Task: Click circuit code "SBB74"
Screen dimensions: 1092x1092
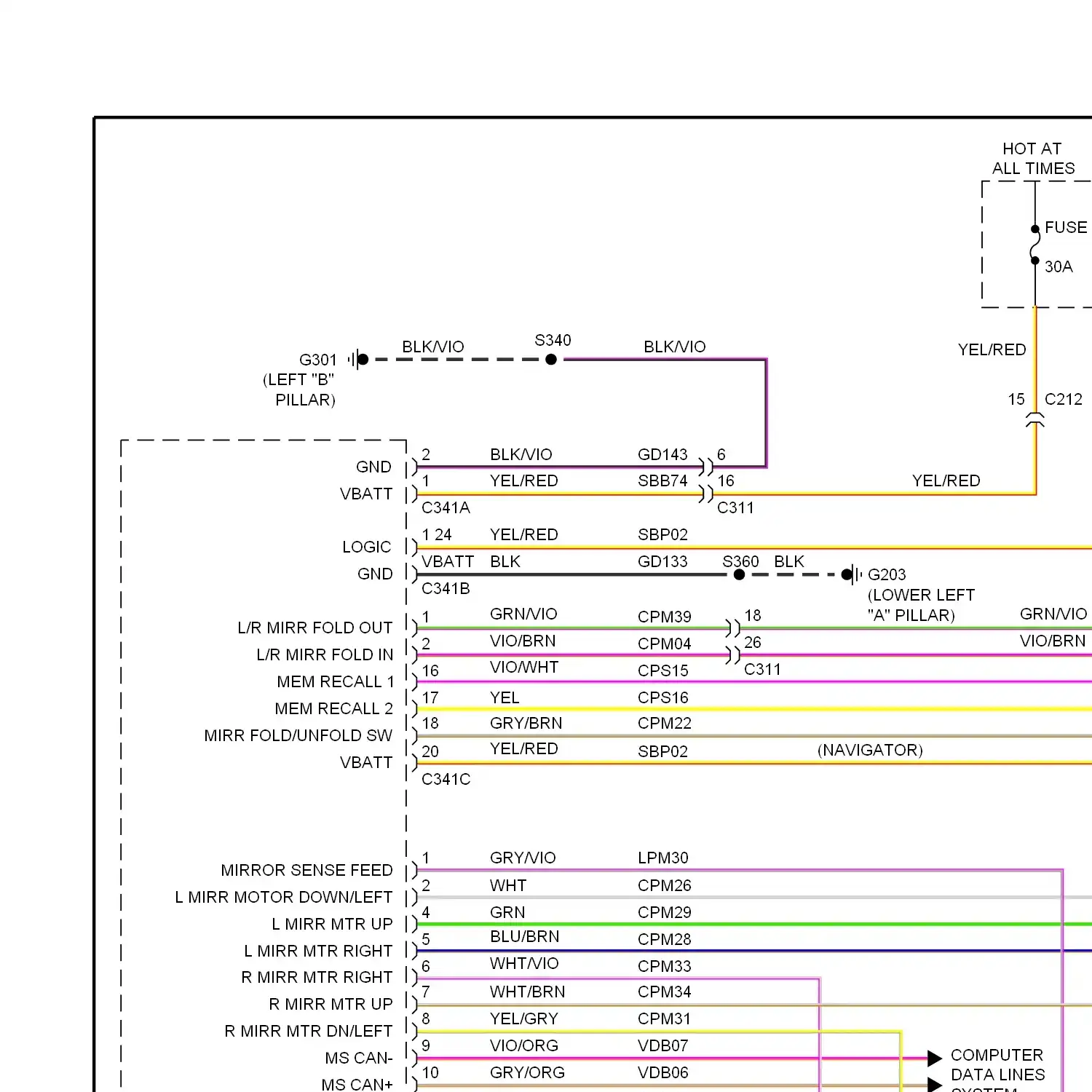Action: pos(662,480)
